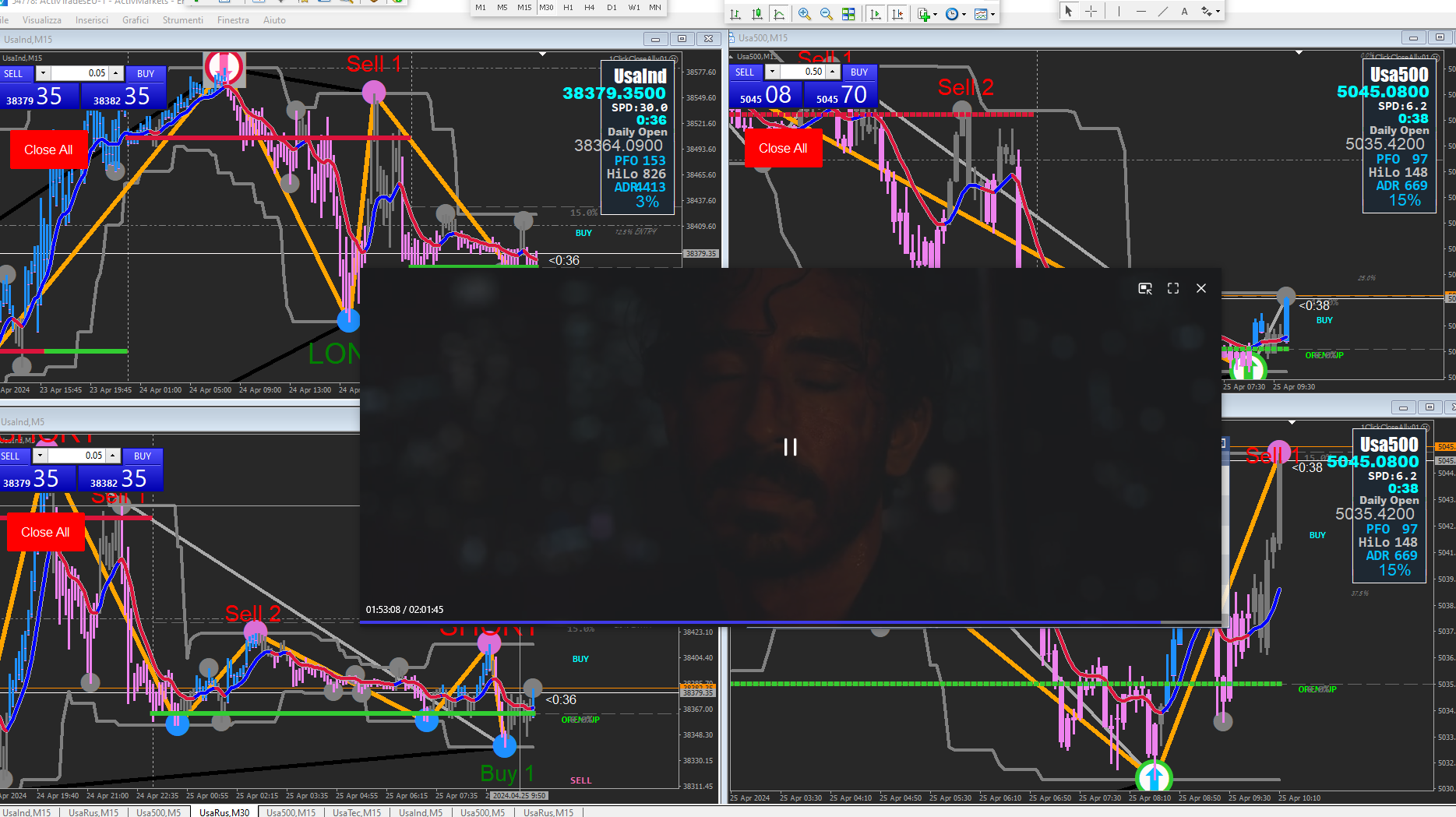1456x817 pixels.
Task: Click SELL on the UsaInd M5 chart
Action: tap(15, 456)
